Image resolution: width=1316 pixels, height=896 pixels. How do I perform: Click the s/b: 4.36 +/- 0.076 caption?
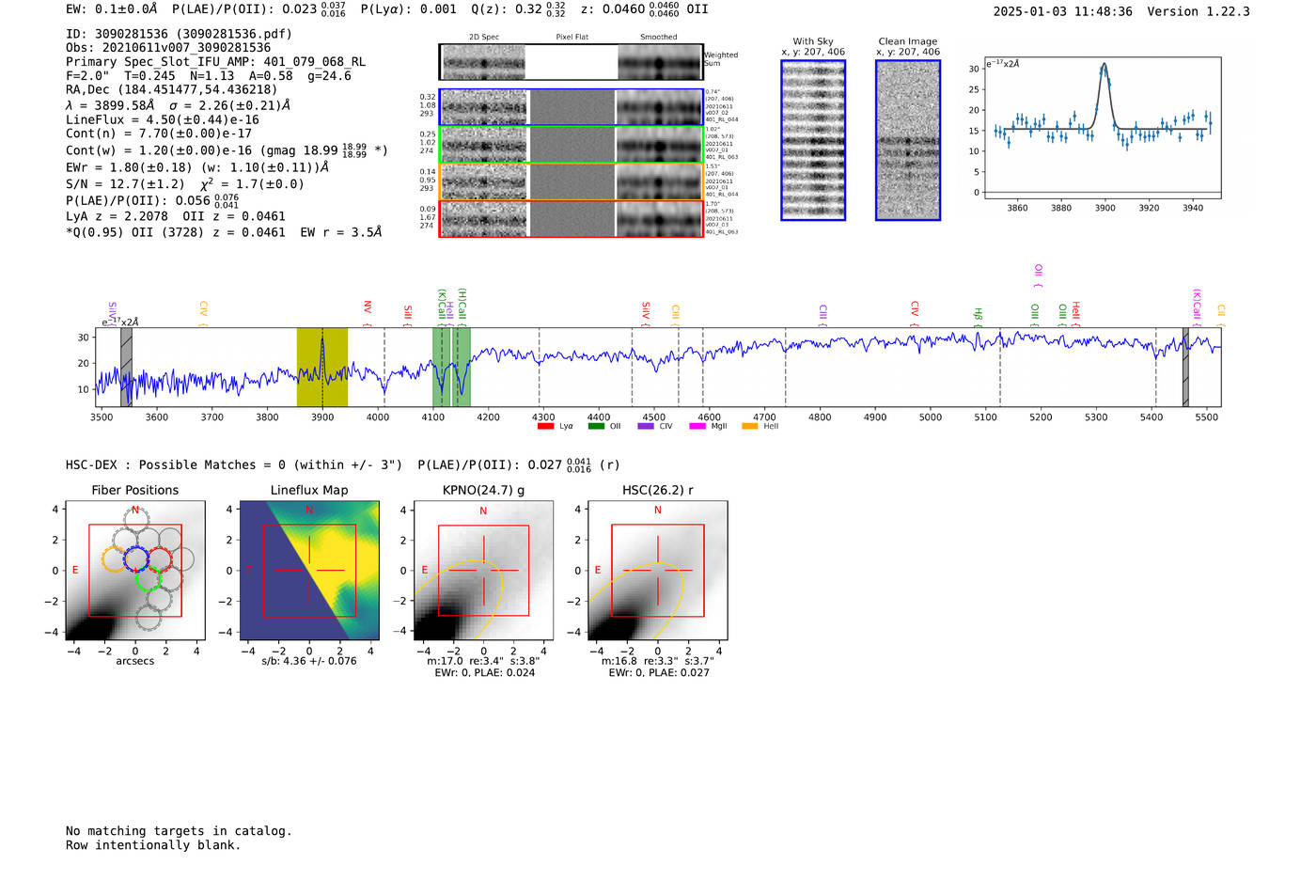click(x=309, y=661)
